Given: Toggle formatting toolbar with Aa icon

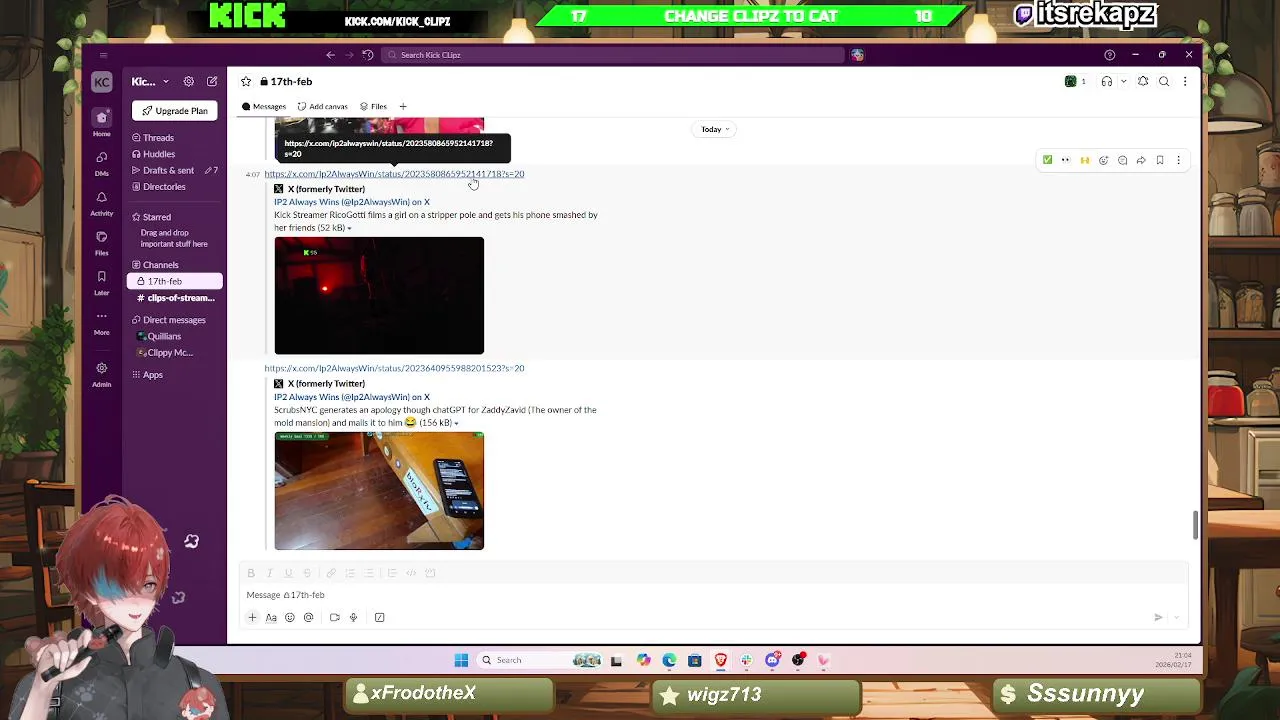Looking at the screenshot, I should [x=271, y=618].
